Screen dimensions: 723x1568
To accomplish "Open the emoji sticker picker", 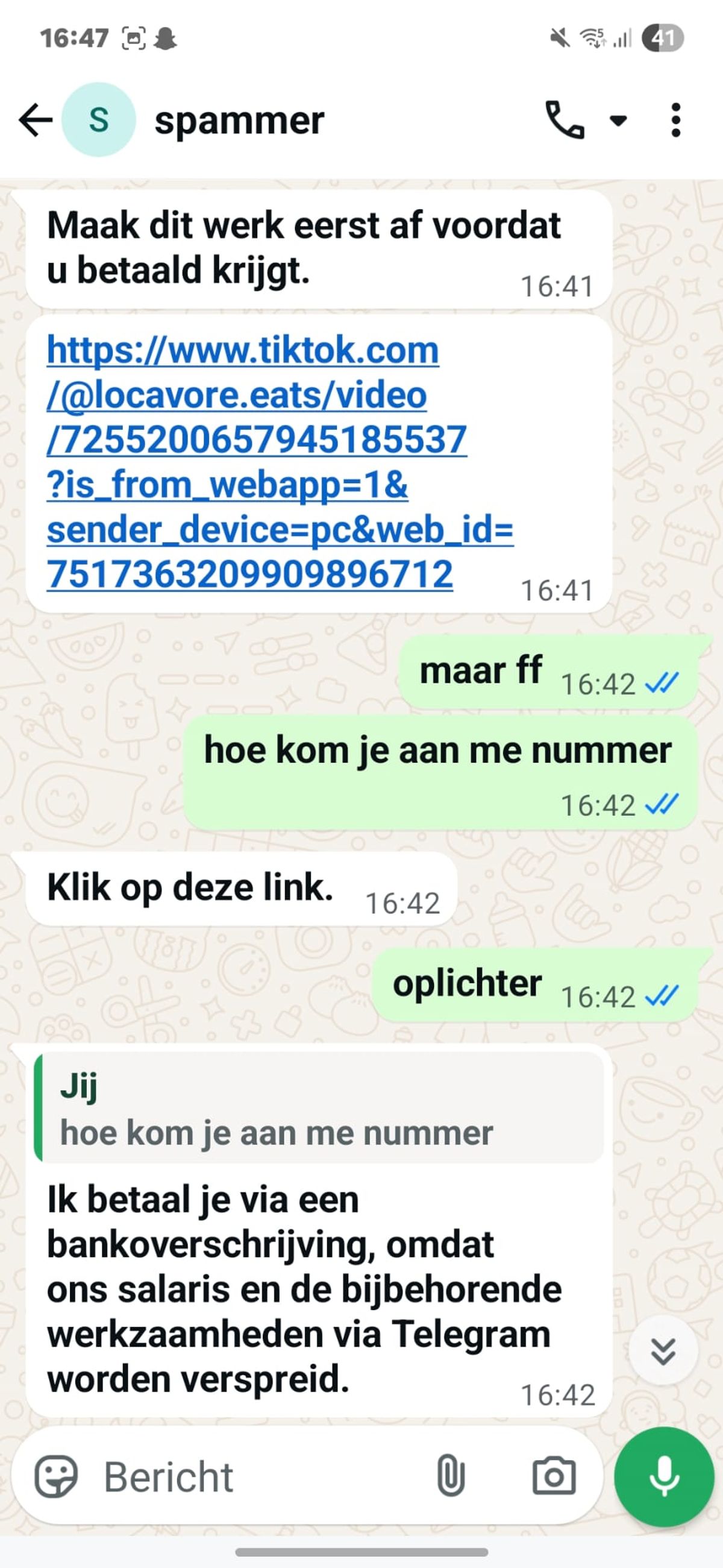I will click(x=56, y=1476).
